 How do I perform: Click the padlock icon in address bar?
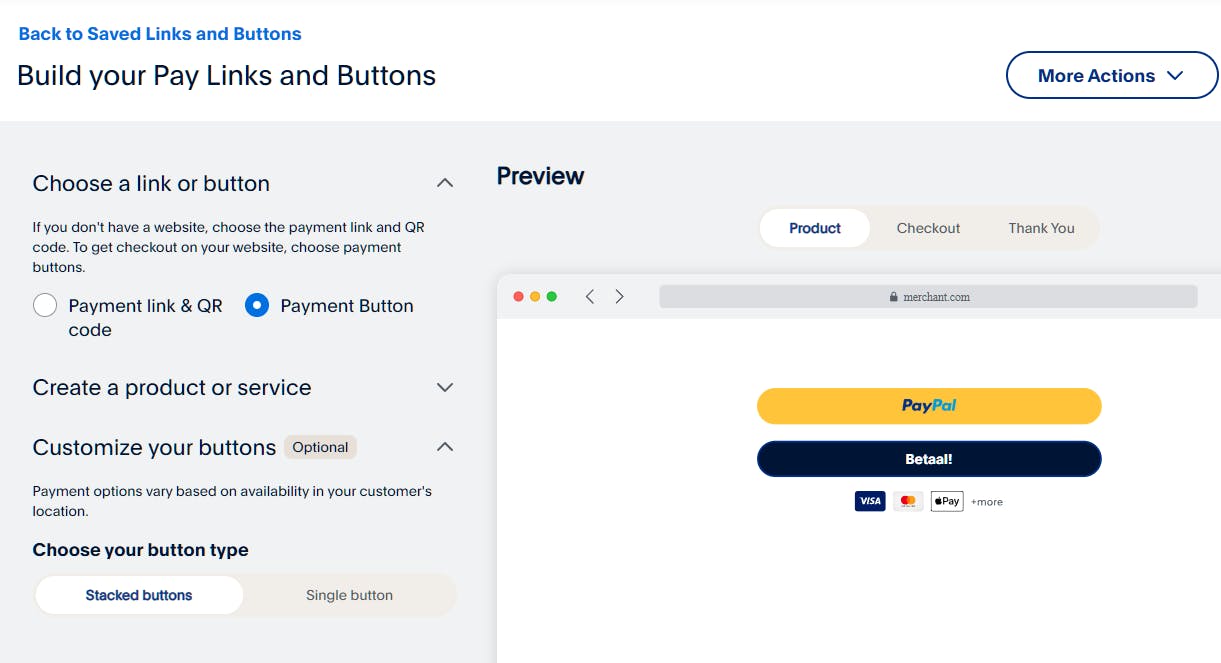pos(894,297)
